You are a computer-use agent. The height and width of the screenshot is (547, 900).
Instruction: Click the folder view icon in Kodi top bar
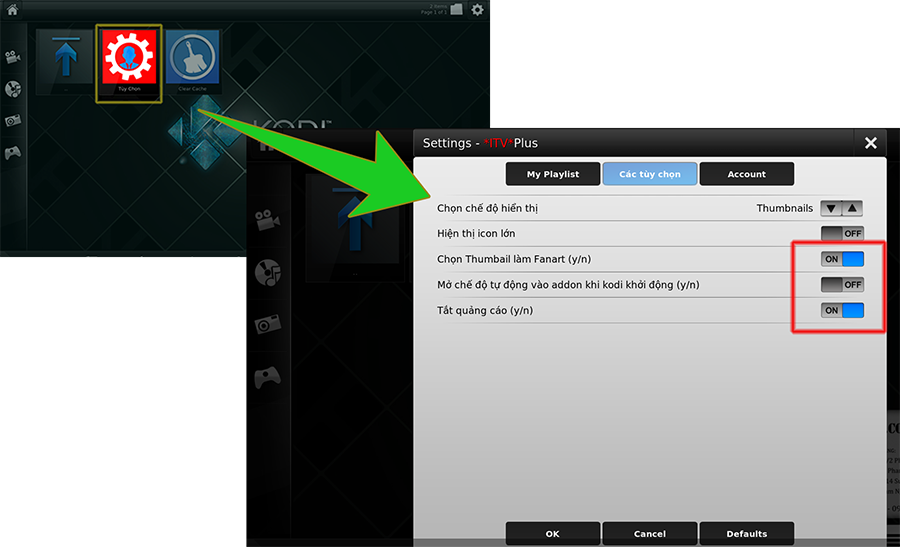(456, 9)
